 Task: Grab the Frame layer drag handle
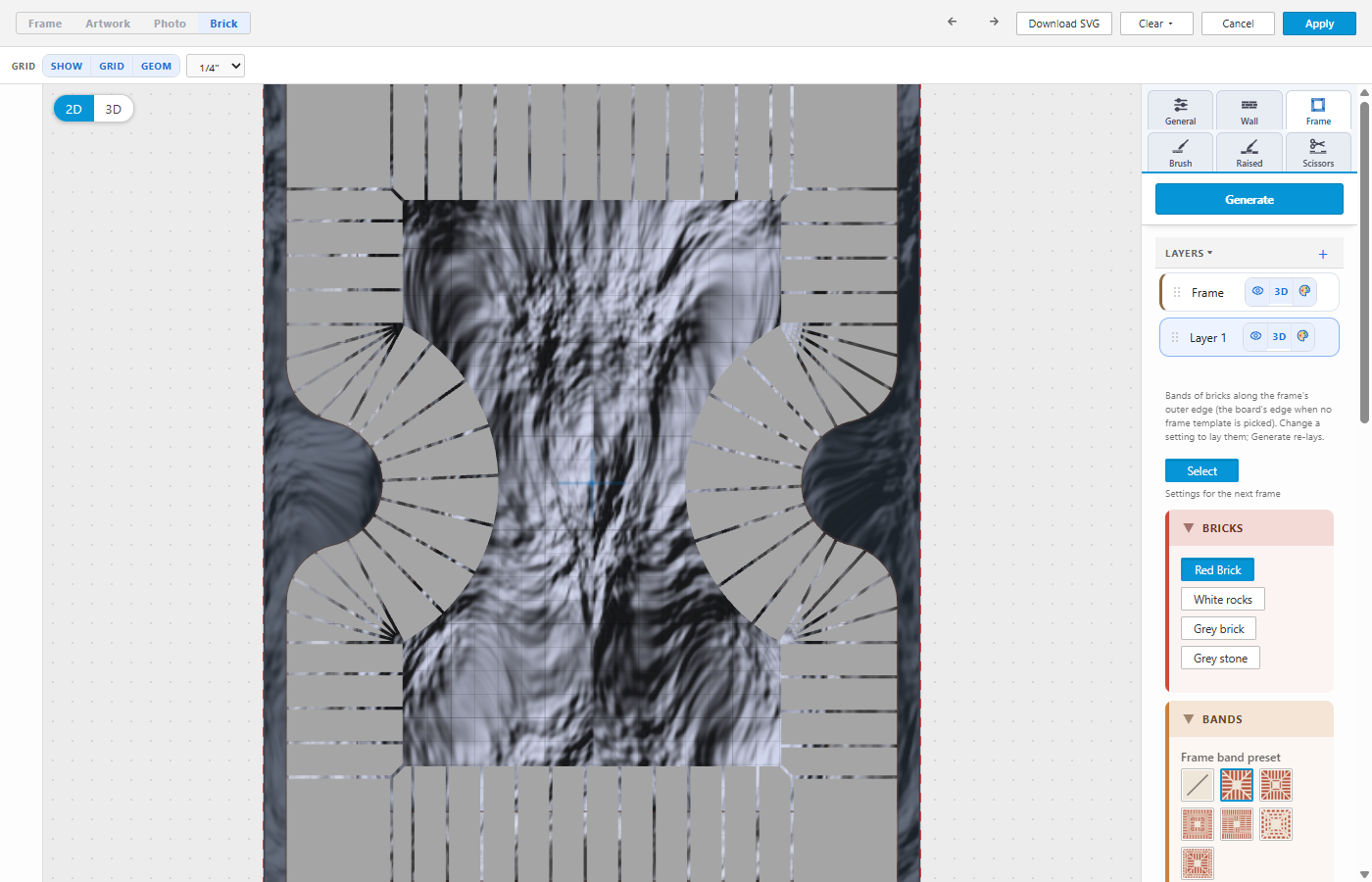(1177, 292)
